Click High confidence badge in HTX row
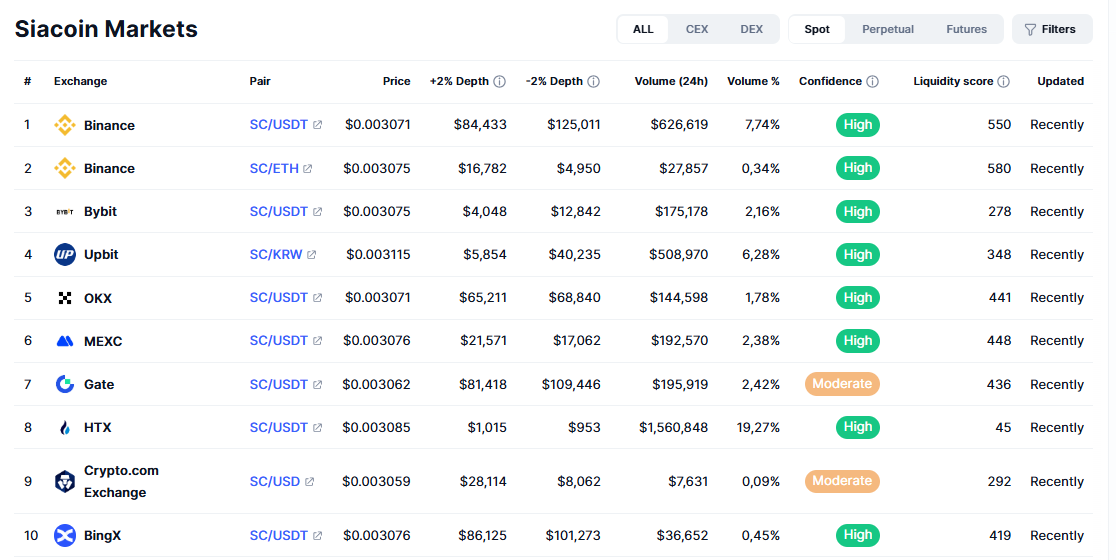The height and width of the screenshot is (560, 1116). click(x=858, y=428)
